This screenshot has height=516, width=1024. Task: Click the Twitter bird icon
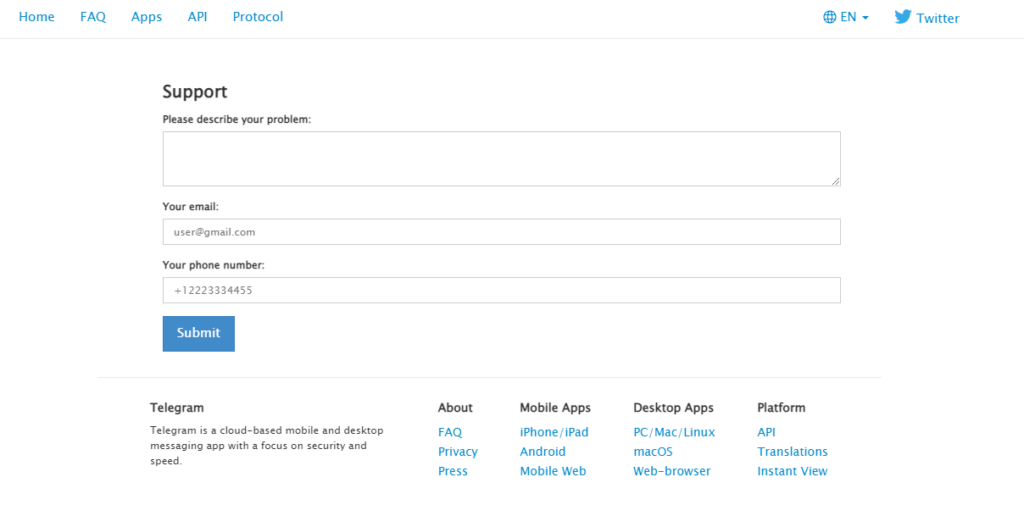[x=902, y=17]
